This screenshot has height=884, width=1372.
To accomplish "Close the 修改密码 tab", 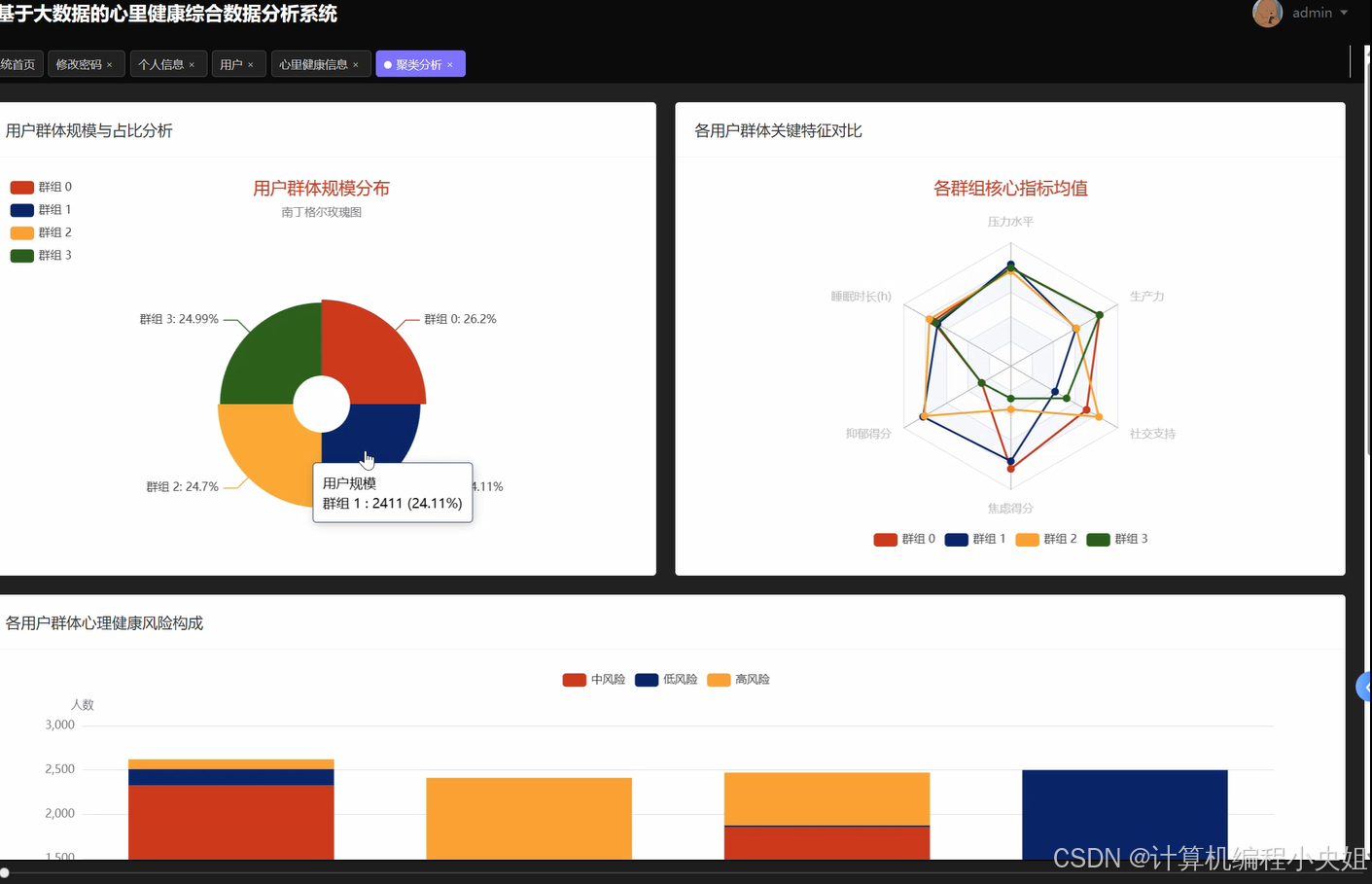I will [110, 65].
